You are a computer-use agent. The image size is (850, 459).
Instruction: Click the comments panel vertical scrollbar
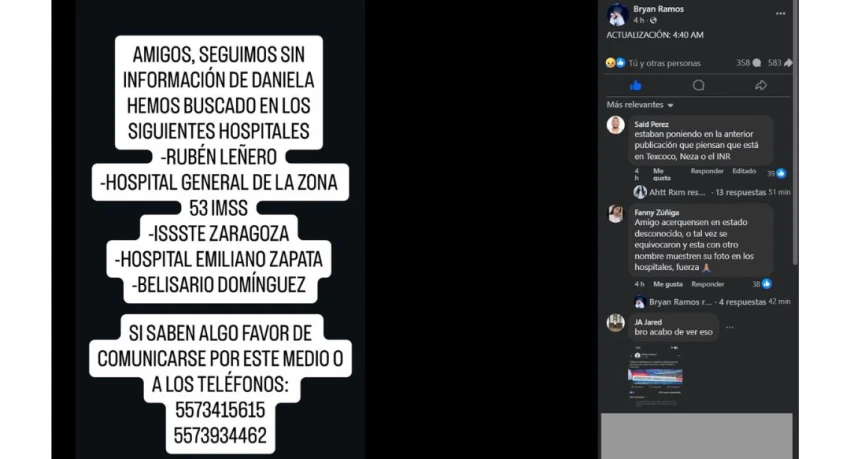point(795,133)
